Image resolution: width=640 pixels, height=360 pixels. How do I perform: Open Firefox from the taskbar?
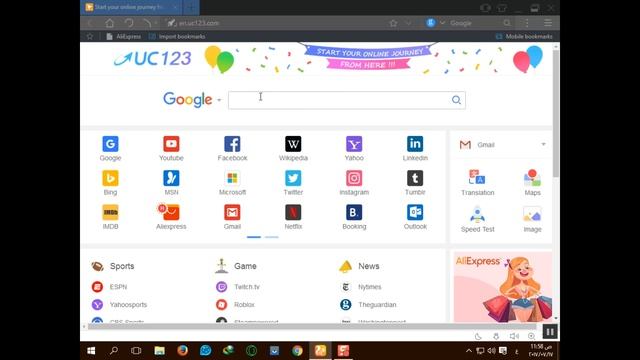pyautogui.click(x=182, y=351)
